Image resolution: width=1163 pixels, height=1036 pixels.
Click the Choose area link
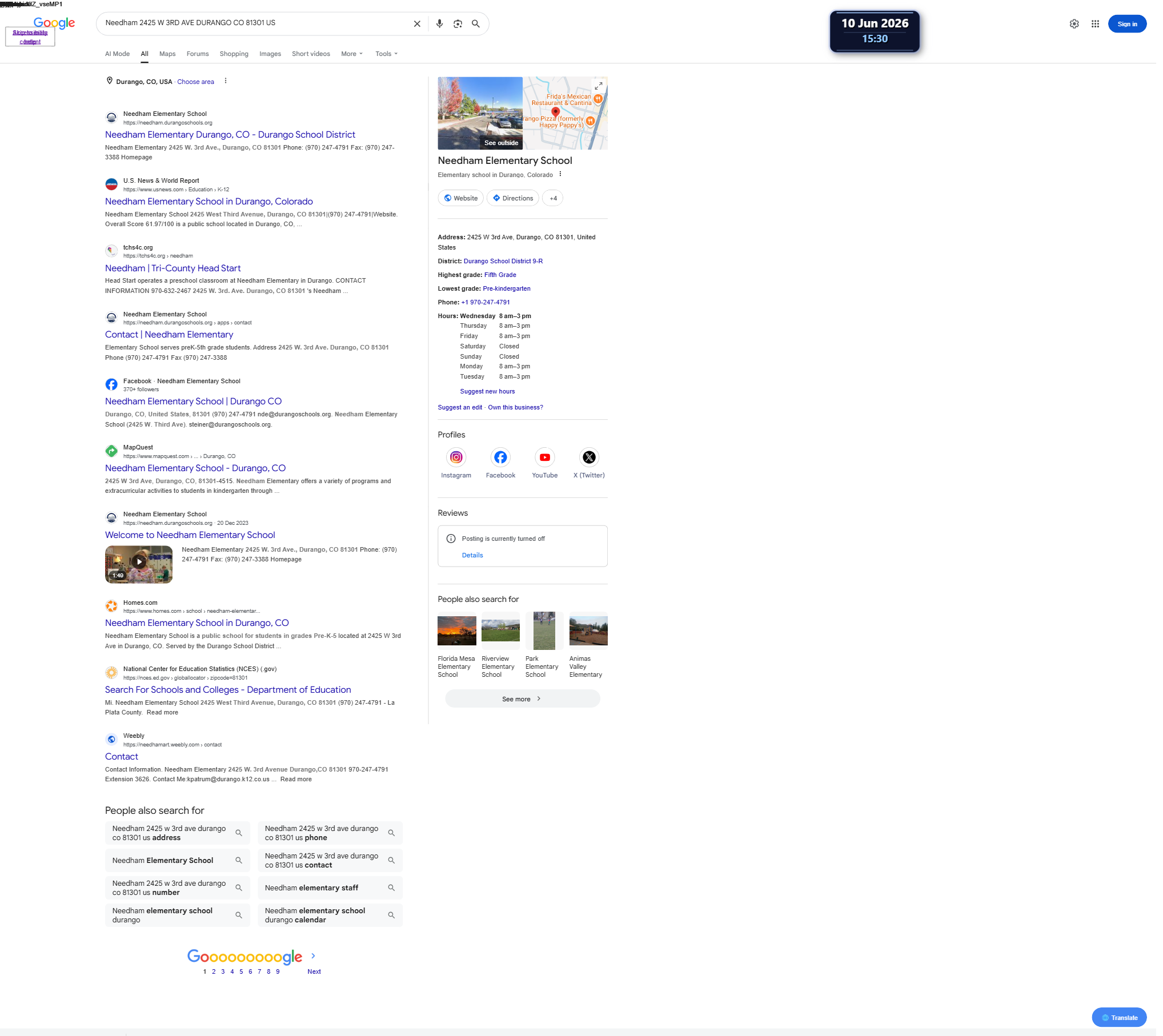(195, 82)
